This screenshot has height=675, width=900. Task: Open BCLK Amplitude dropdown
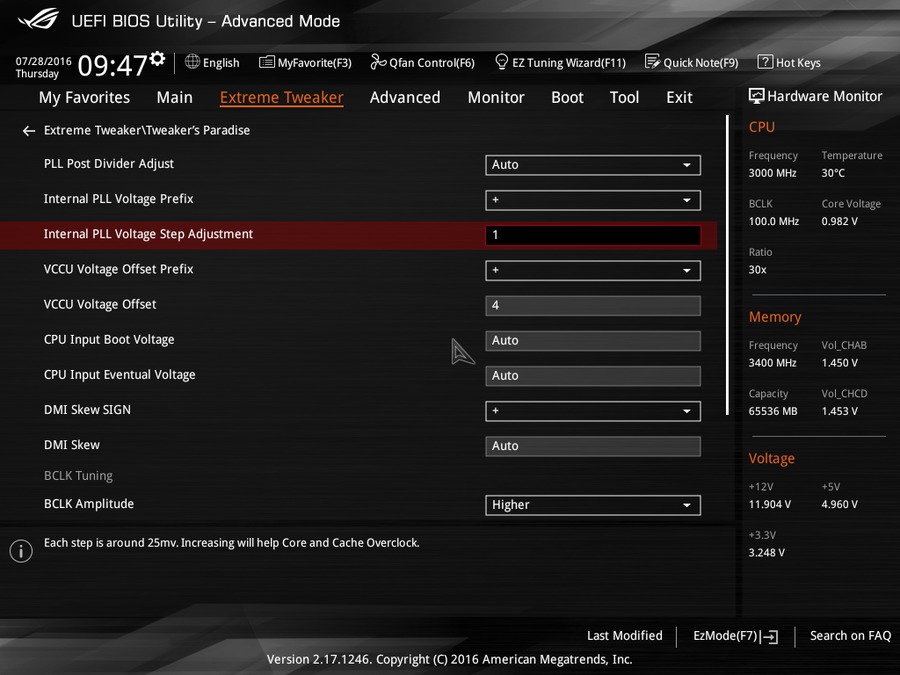[x=593, y=505]
